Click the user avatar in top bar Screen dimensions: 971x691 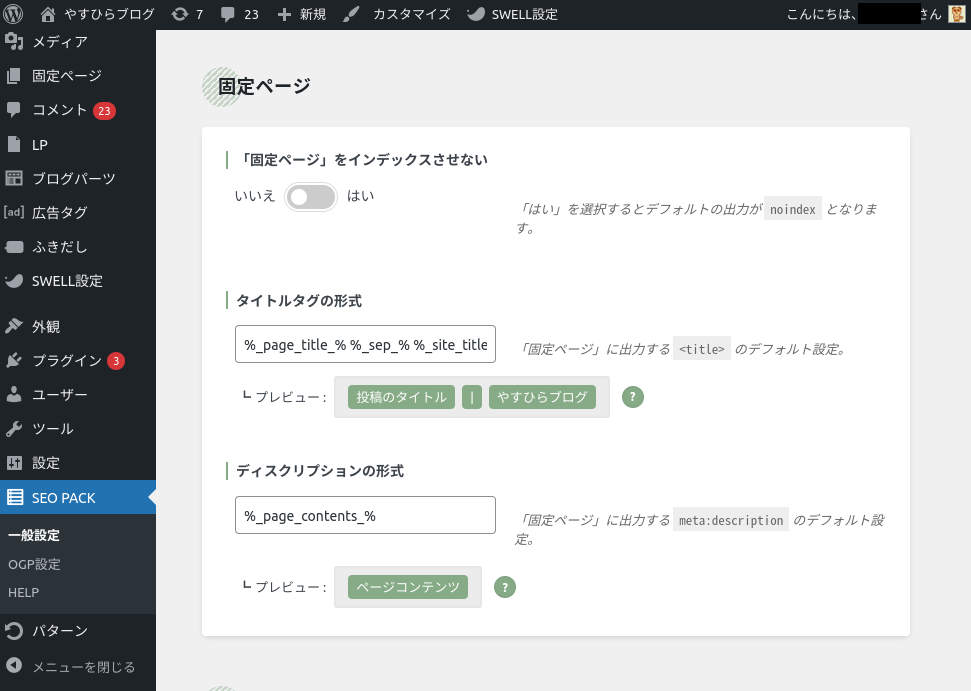[x=957, y=14]
